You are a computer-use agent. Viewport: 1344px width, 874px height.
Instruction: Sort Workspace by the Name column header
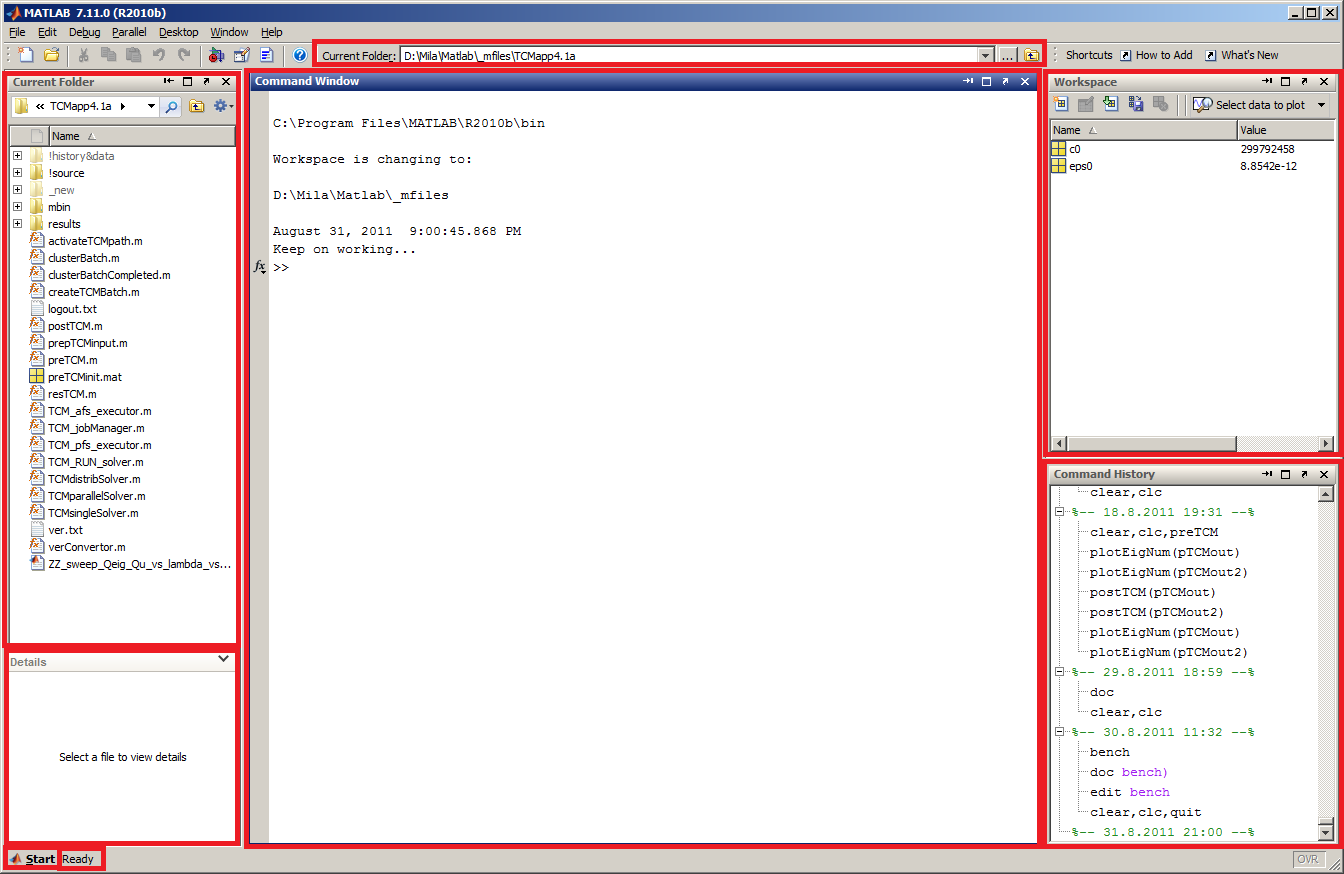(x=1143, y=130)
